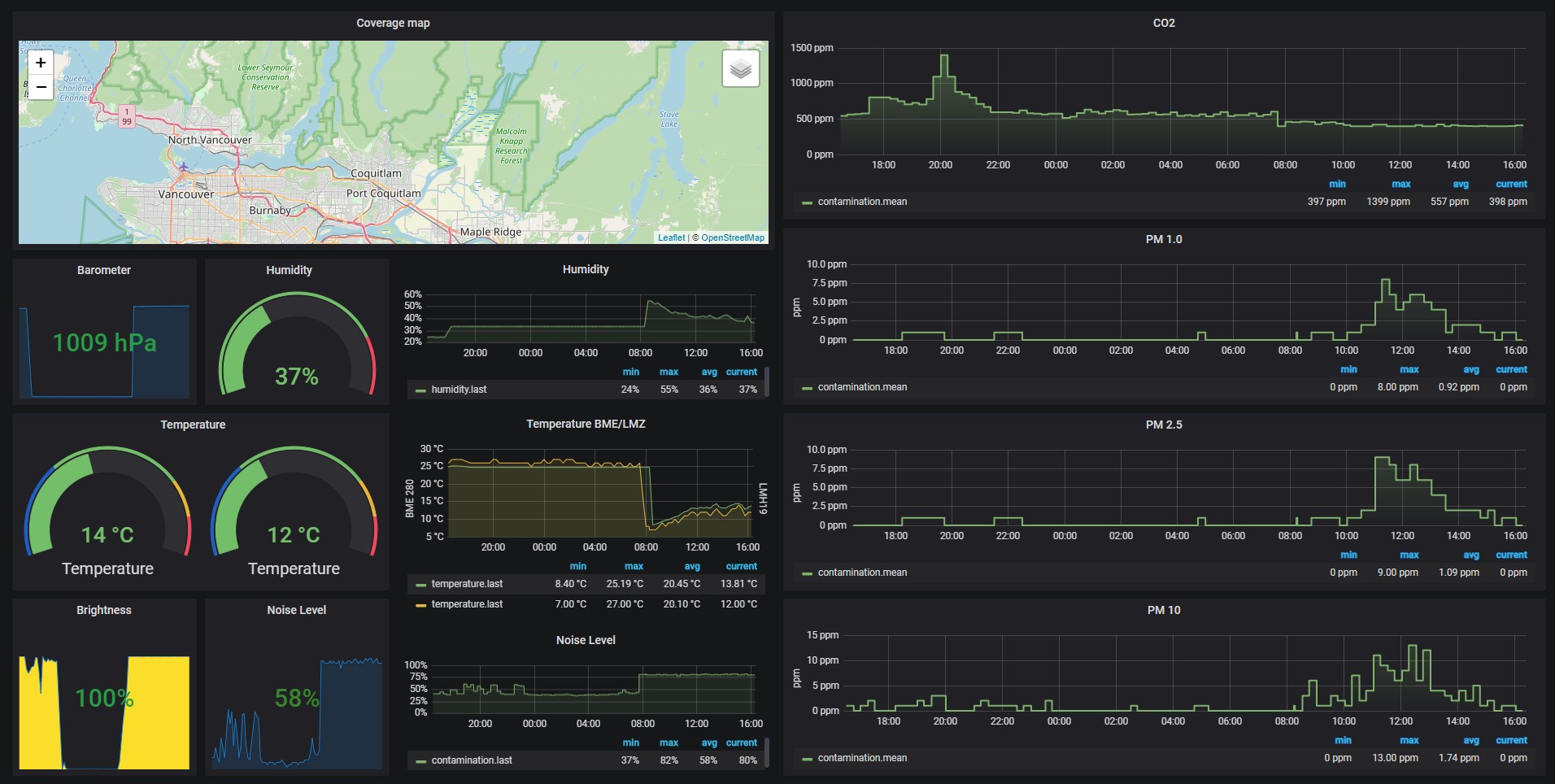Open the PM 1.0 panel title menu

pyautogui.click(x=1164, y=239)
